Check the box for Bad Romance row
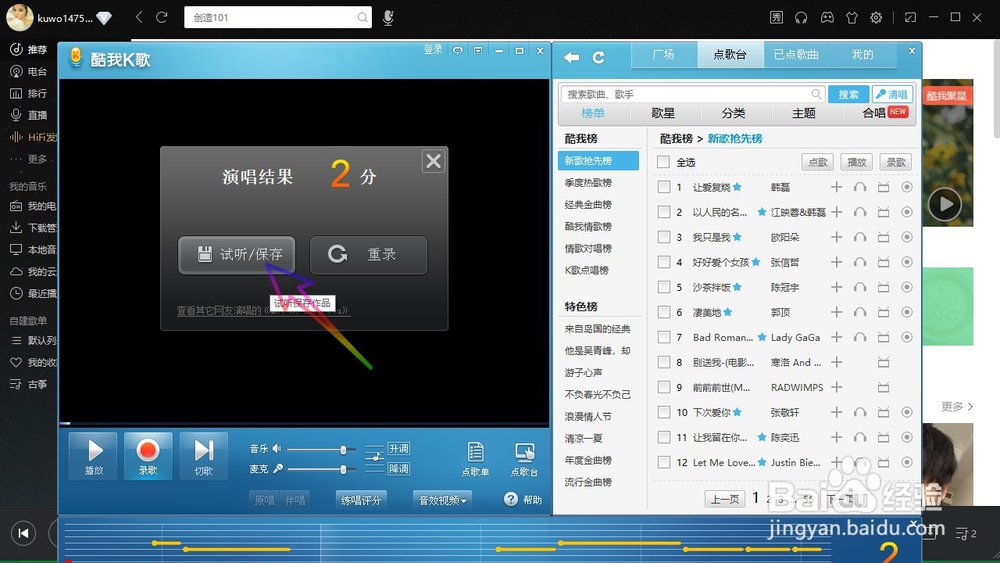This screenshot has width=1000, height=563. point(664,337)
